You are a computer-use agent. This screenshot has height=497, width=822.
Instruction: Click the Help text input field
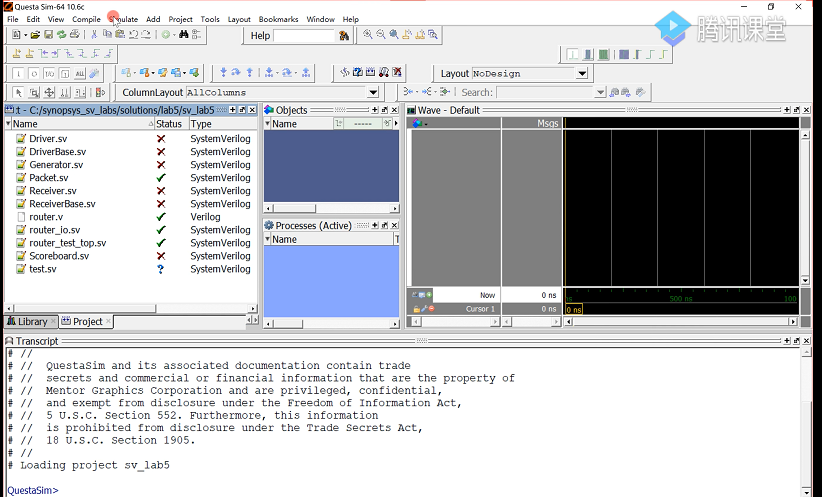304,36
